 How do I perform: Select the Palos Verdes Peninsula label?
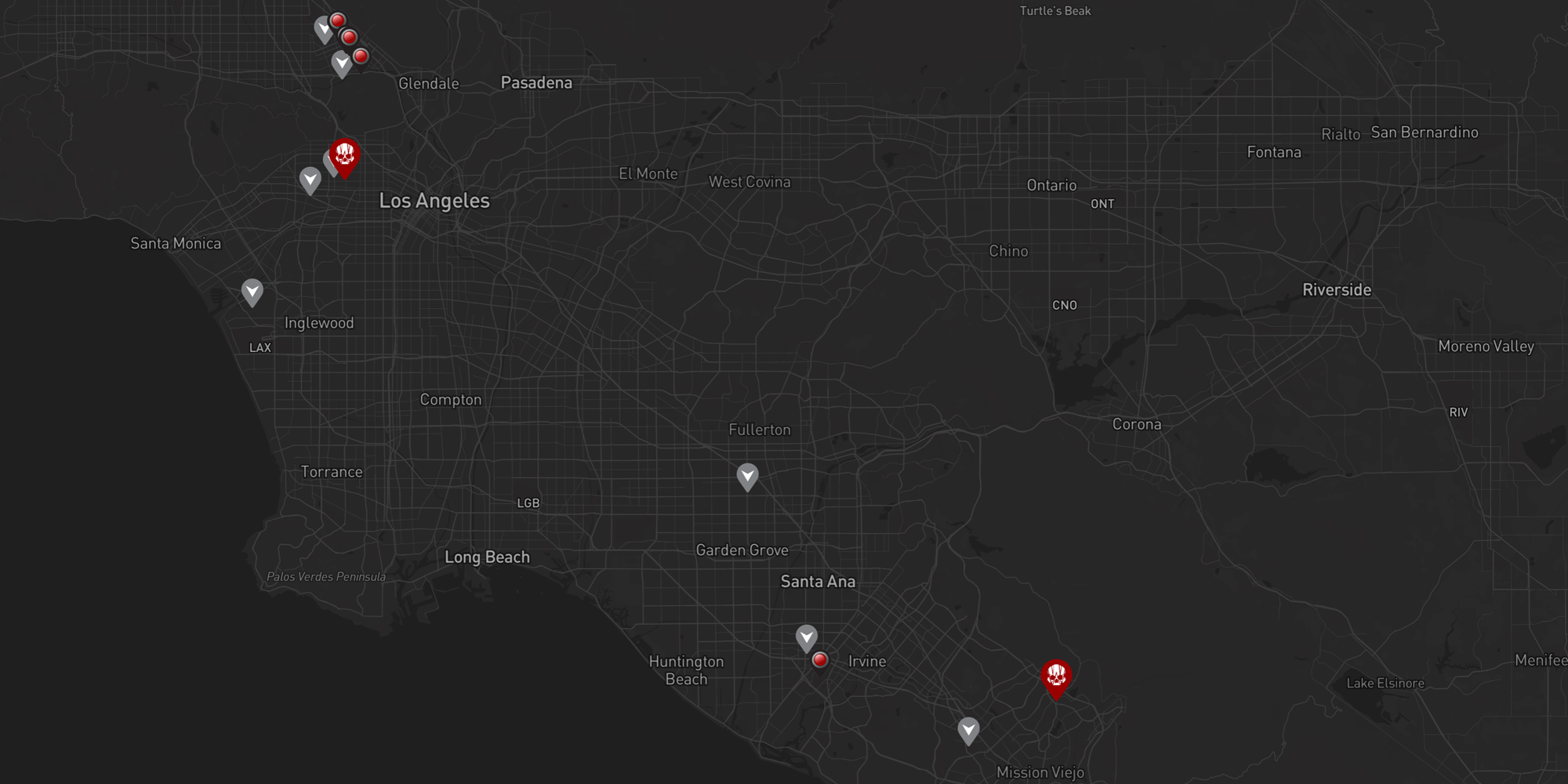326,577
